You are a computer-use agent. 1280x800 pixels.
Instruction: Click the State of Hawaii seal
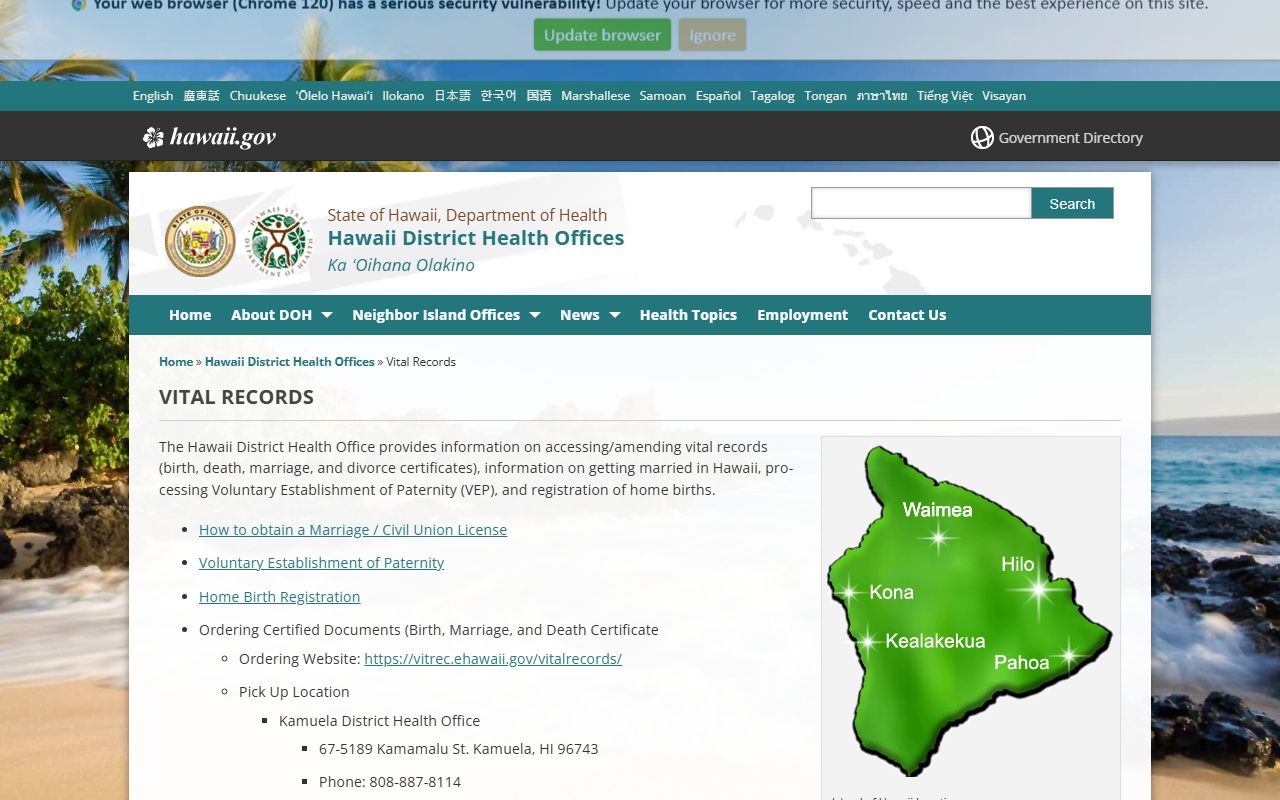[200, 241]
